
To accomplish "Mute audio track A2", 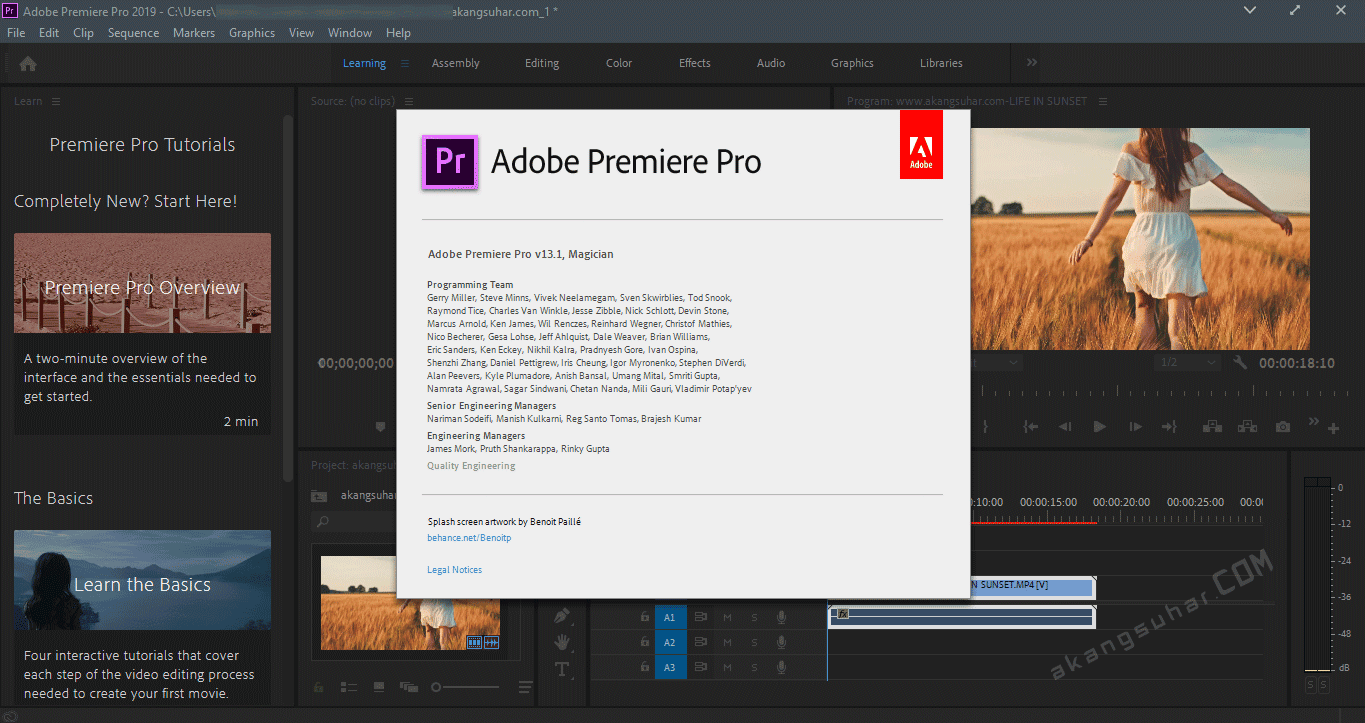I will pyautogui.click(x=728, y=642).
